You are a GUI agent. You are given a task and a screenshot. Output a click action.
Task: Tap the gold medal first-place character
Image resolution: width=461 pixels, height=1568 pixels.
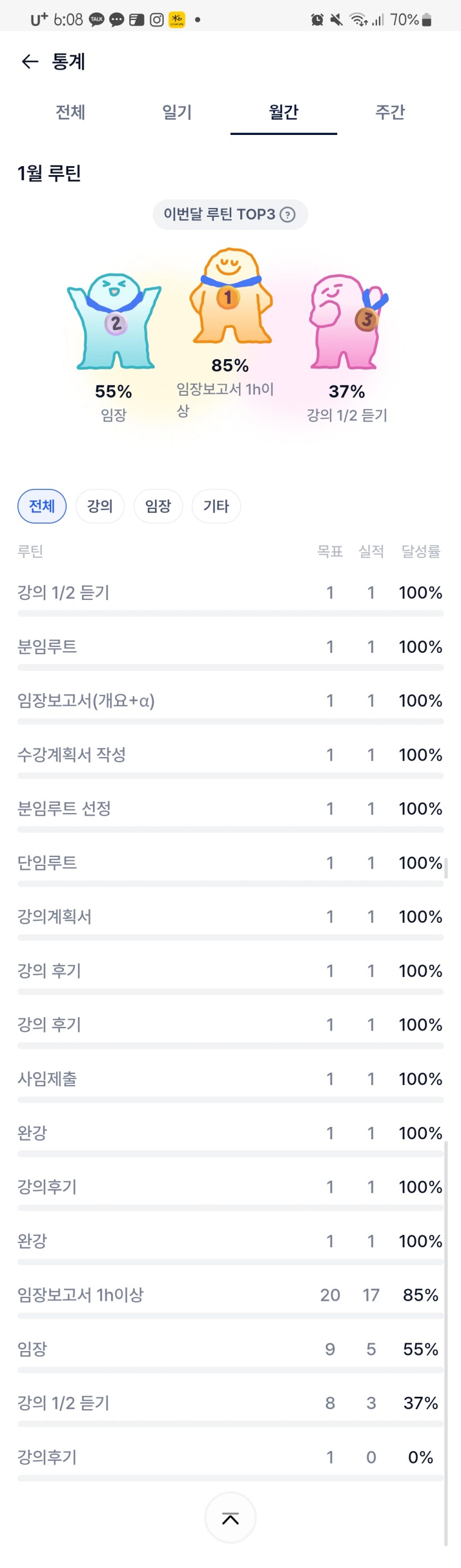coord(230,297)
